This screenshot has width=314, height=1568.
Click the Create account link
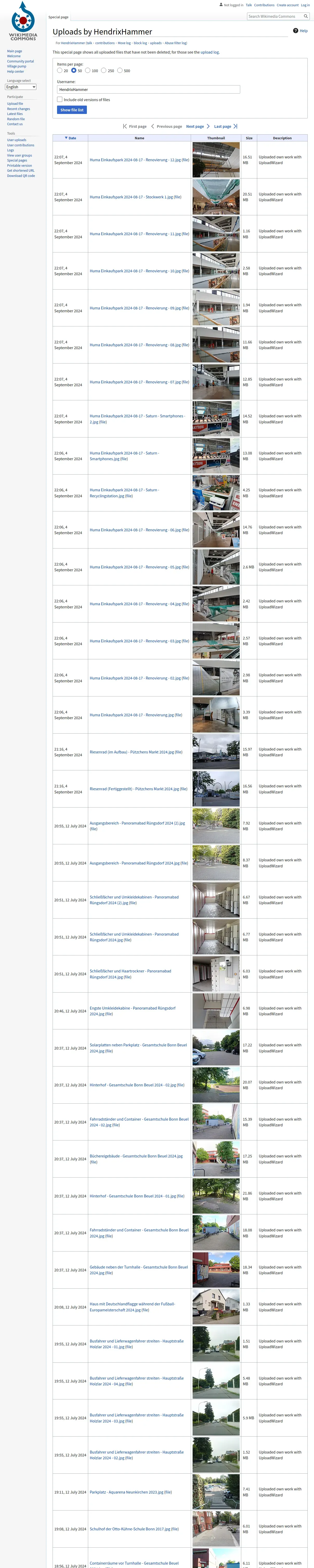(x=288, y=5)
